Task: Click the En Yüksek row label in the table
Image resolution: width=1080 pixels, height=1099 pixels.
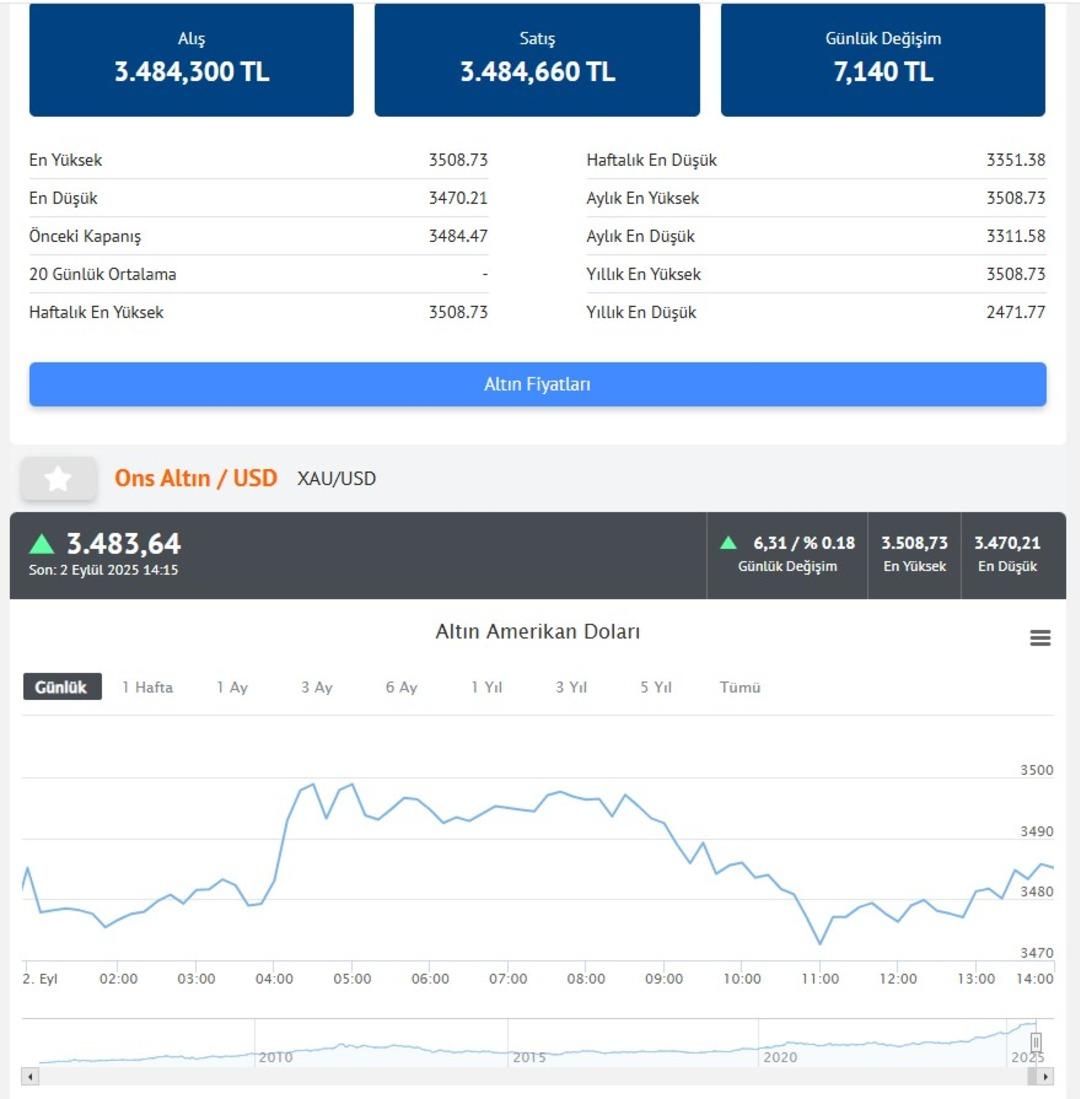Action: 65,160
